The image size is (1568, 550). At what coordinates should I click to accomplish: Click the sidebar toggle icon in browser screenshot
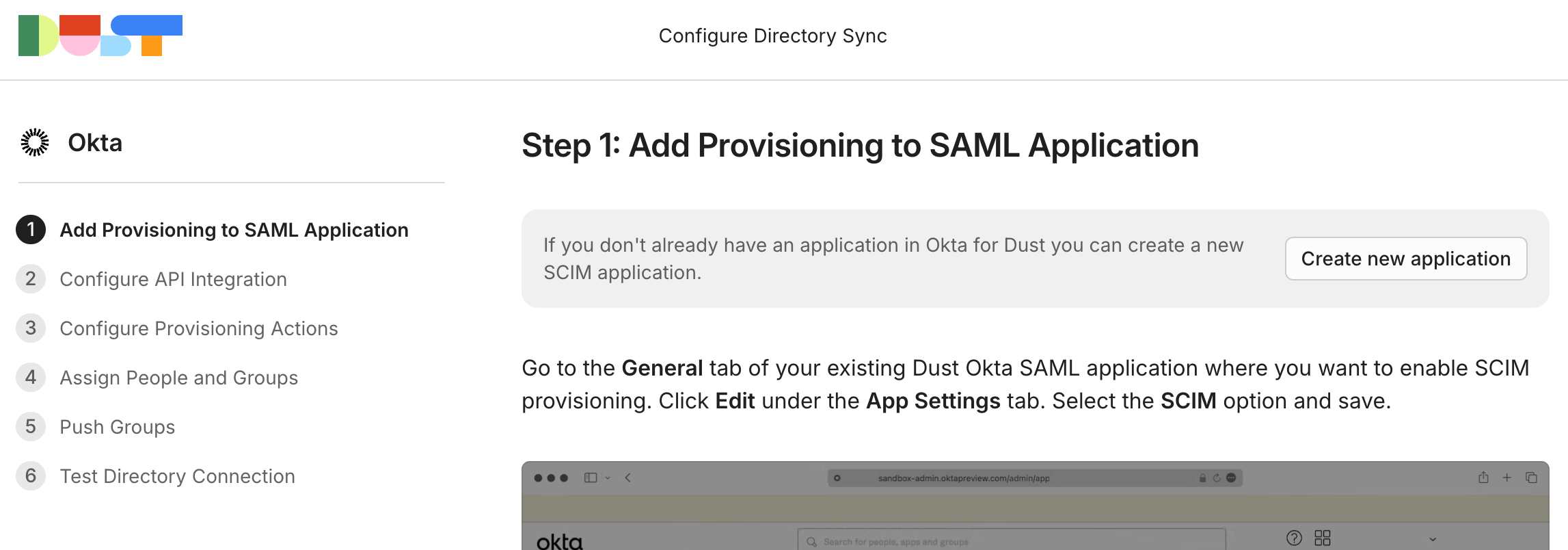pos(591,477)
